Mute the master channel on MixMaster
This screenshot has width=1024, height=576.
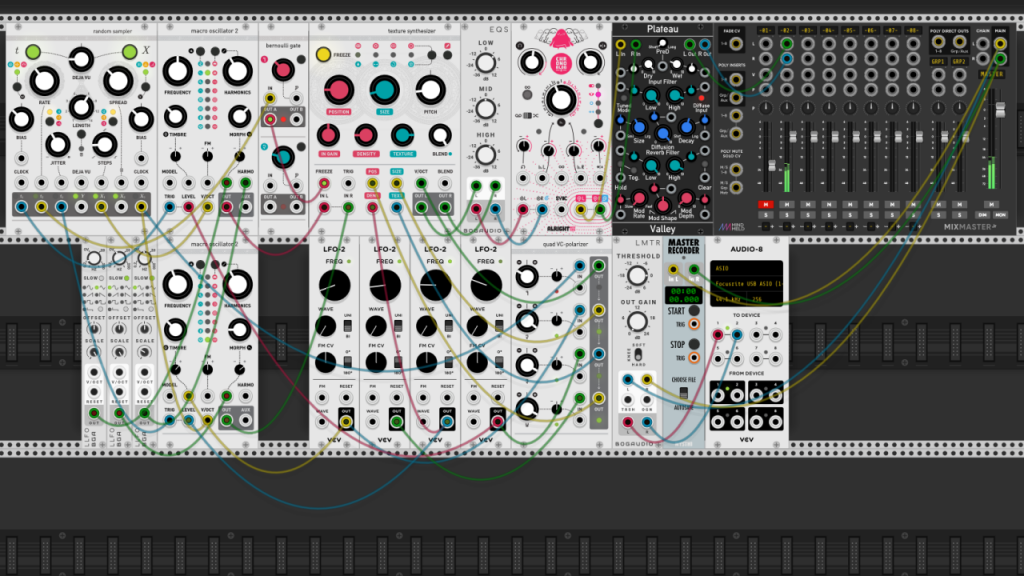[x=991, y=204]
